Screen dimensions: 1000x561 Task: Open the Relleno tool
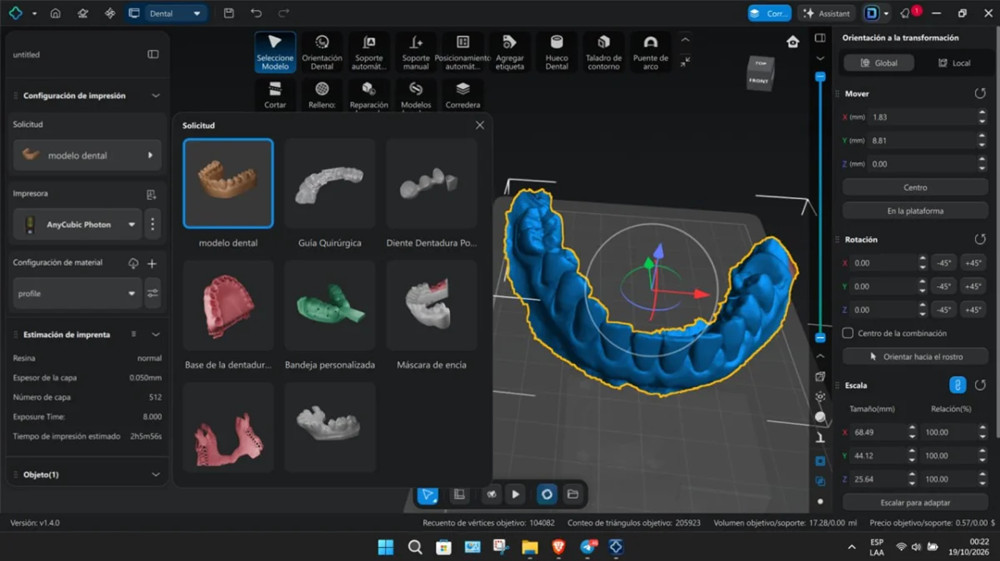point(322,94)
